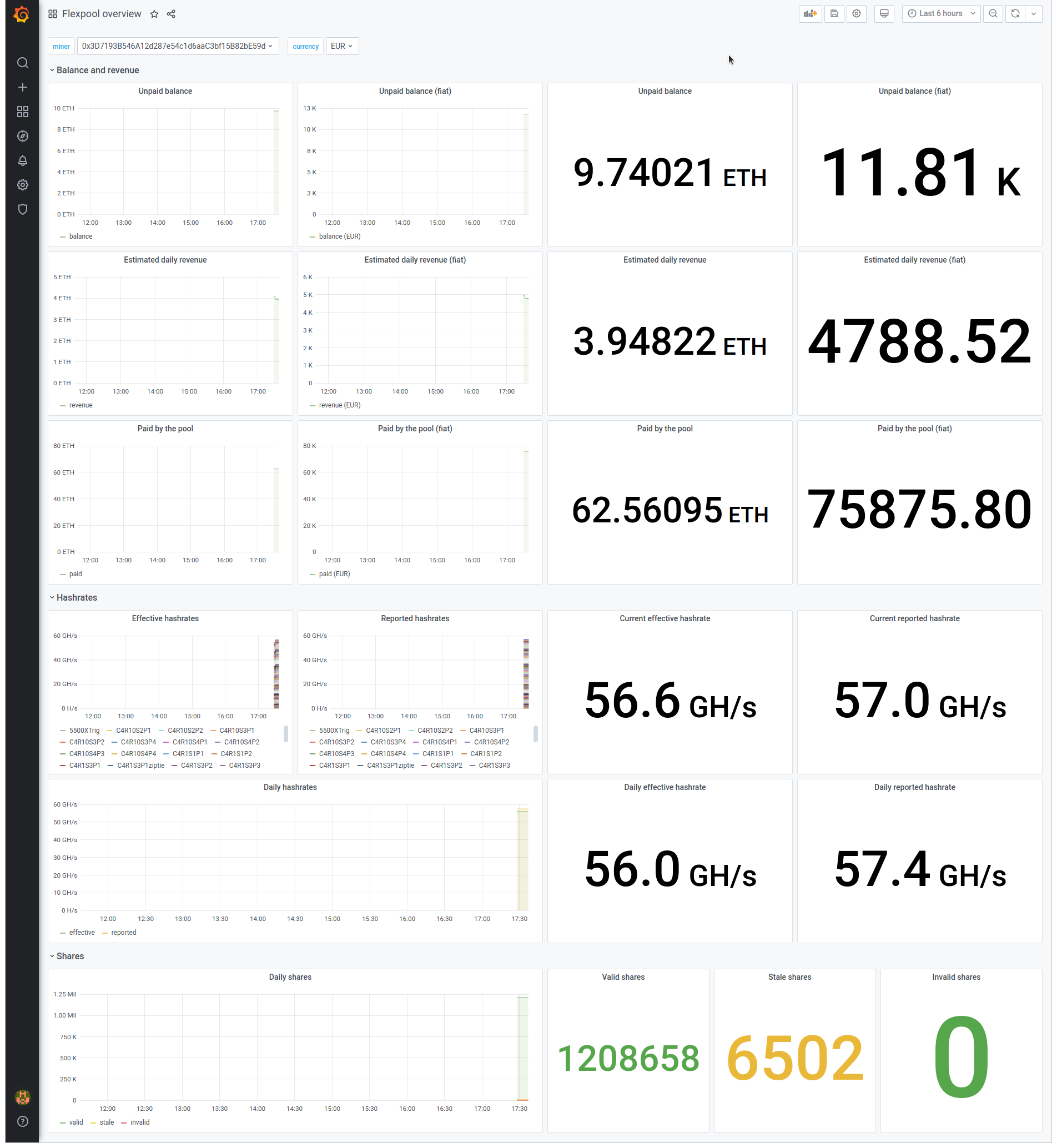Save the dashboard with the disk icon
The width and height of the screenshot is (1057, 1148).
click(x=835, y=14)
